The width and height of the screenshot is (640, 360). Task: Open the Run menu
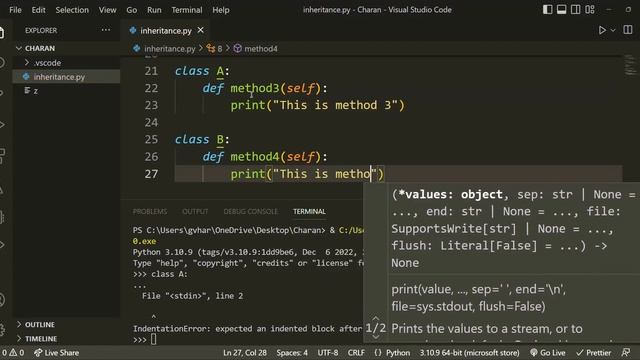click(x=154, y=10)
